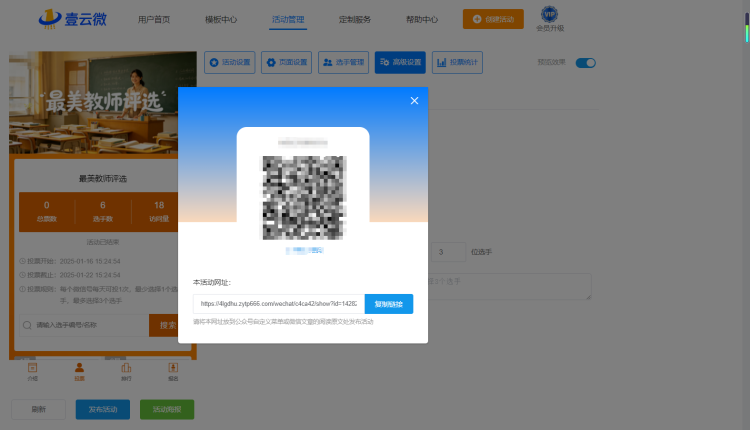
Task: Click the 请输入选手编号/名称 search field
Action: pos(84,325)
